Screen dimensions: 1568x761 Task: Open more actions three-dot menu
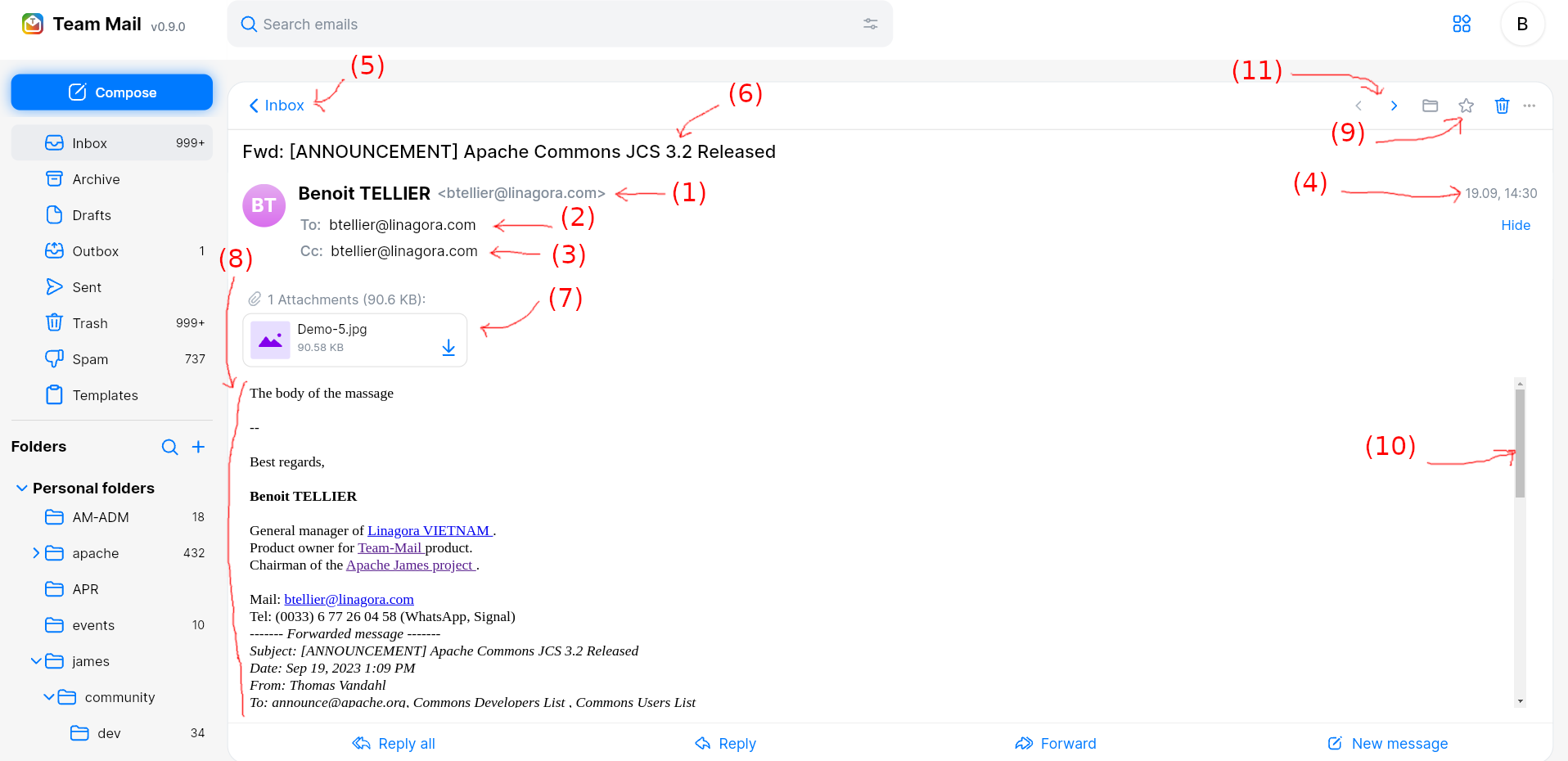[1530, 106]
